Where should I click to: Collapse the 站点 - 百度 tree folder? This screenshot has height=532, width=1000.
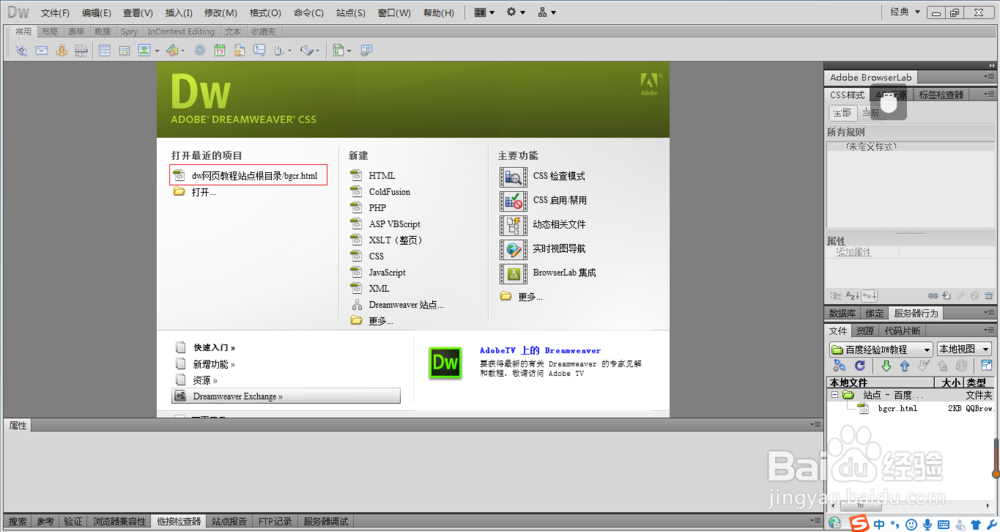pyautogui.click(x=834, y=395)
